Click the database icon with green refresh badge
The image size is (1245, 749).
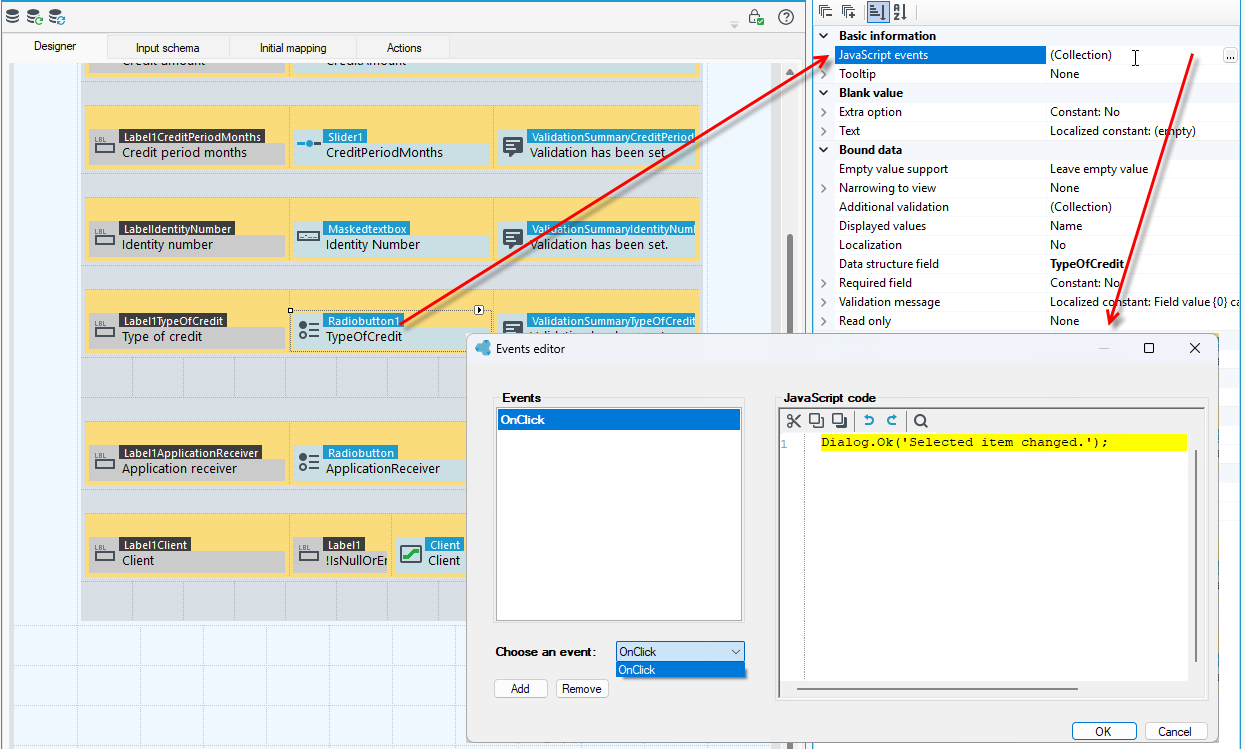coord(35,17)
